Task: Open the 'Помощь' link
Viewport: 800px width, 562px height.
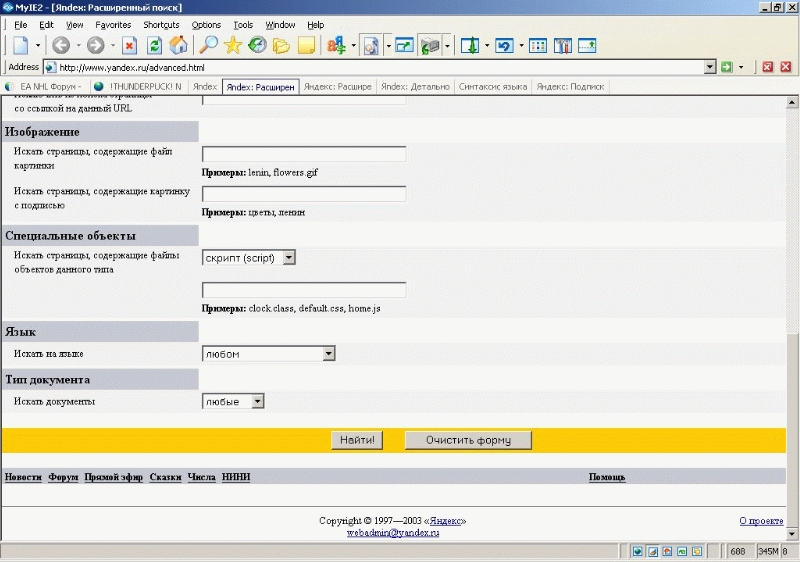Action: coord(607,477)
